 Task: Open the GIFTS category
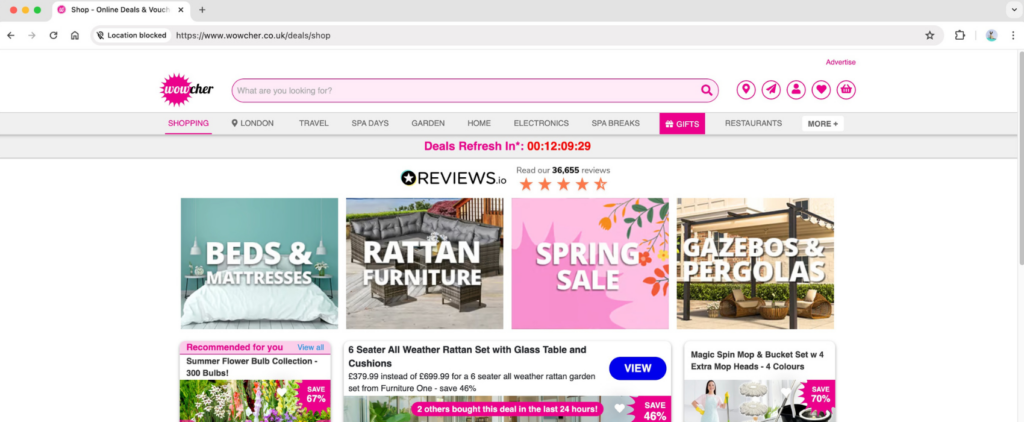coord(682,123)
